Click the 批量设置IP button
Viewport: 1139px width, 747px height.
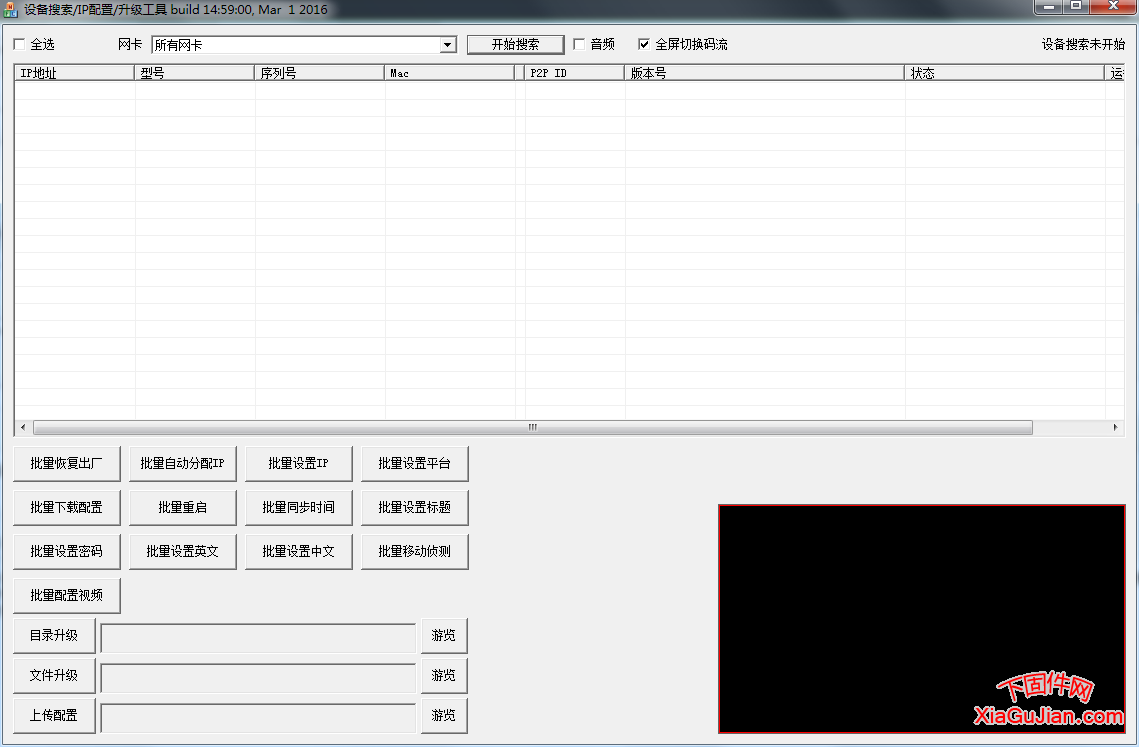(x=299, y=464)
